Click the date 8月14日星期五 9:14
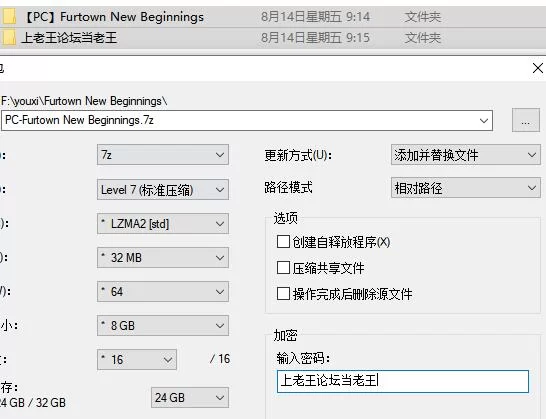Screen dimensions: 546x419 [x=315, y=17]
